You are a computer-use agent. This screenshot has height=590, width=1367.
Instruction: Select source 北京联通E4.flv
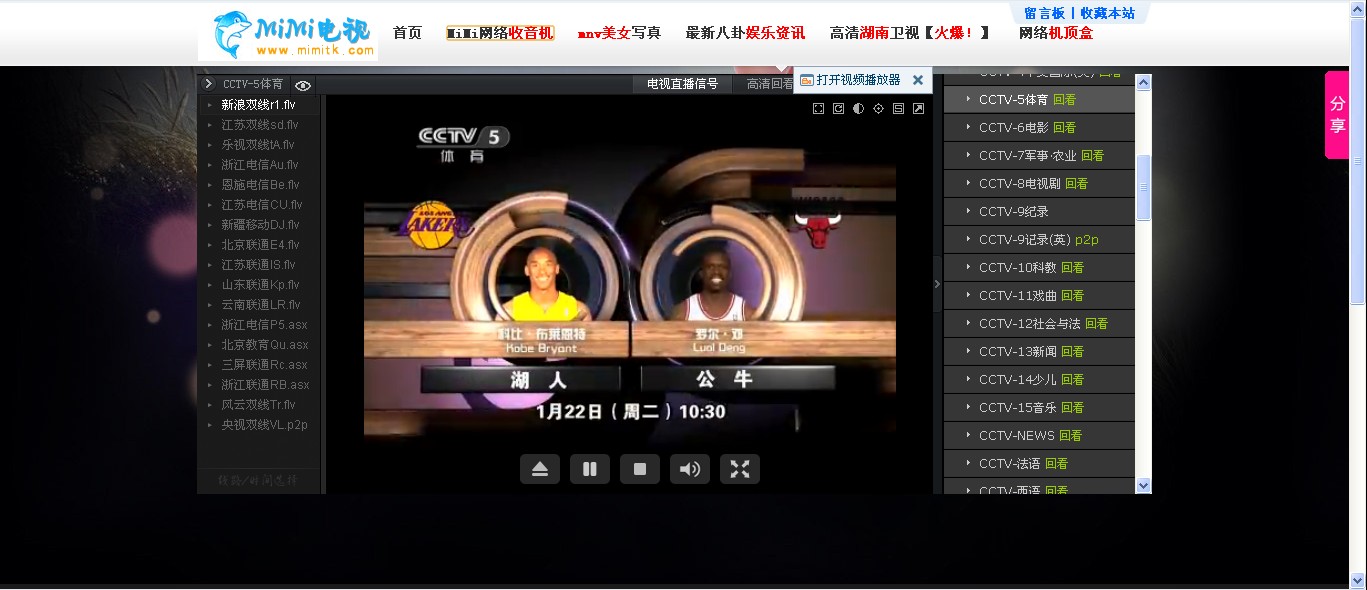pyautogui.click(x=258, y=245)
